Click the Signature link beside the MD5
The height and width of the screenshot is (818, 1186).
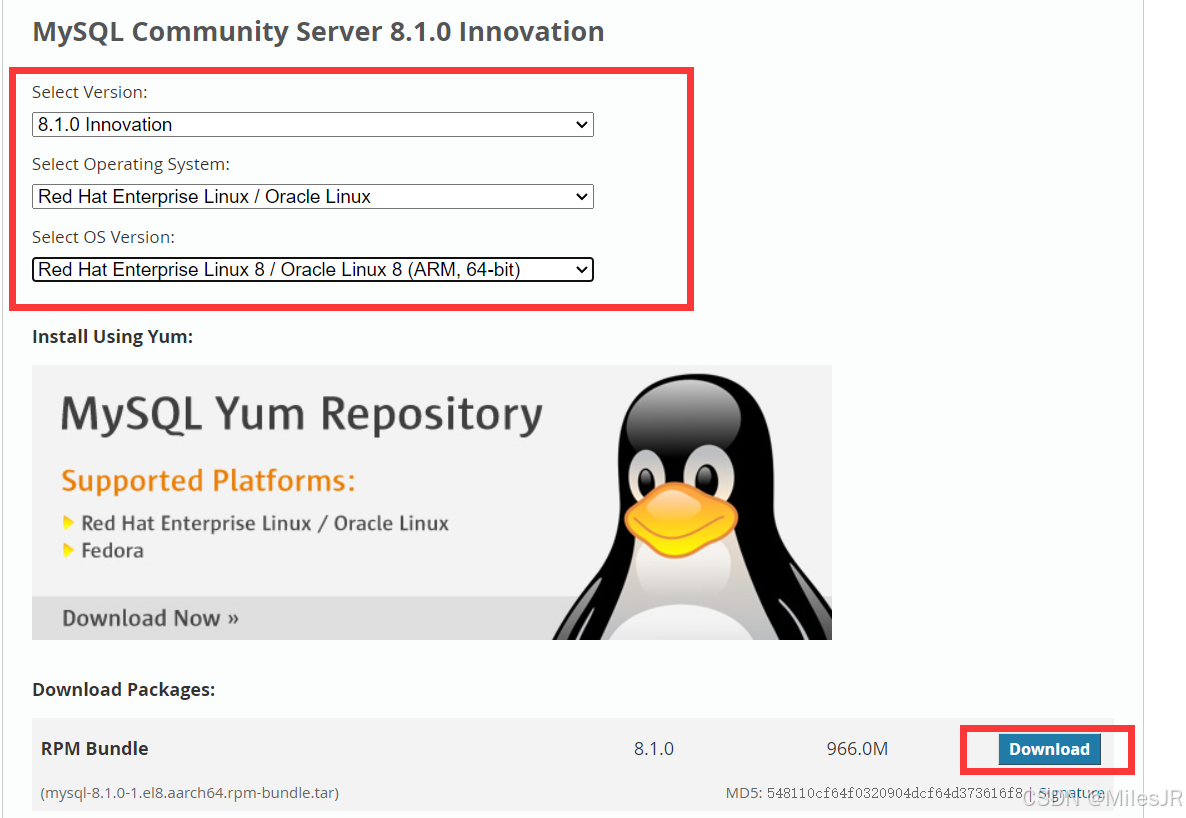tap(1071, 792)
